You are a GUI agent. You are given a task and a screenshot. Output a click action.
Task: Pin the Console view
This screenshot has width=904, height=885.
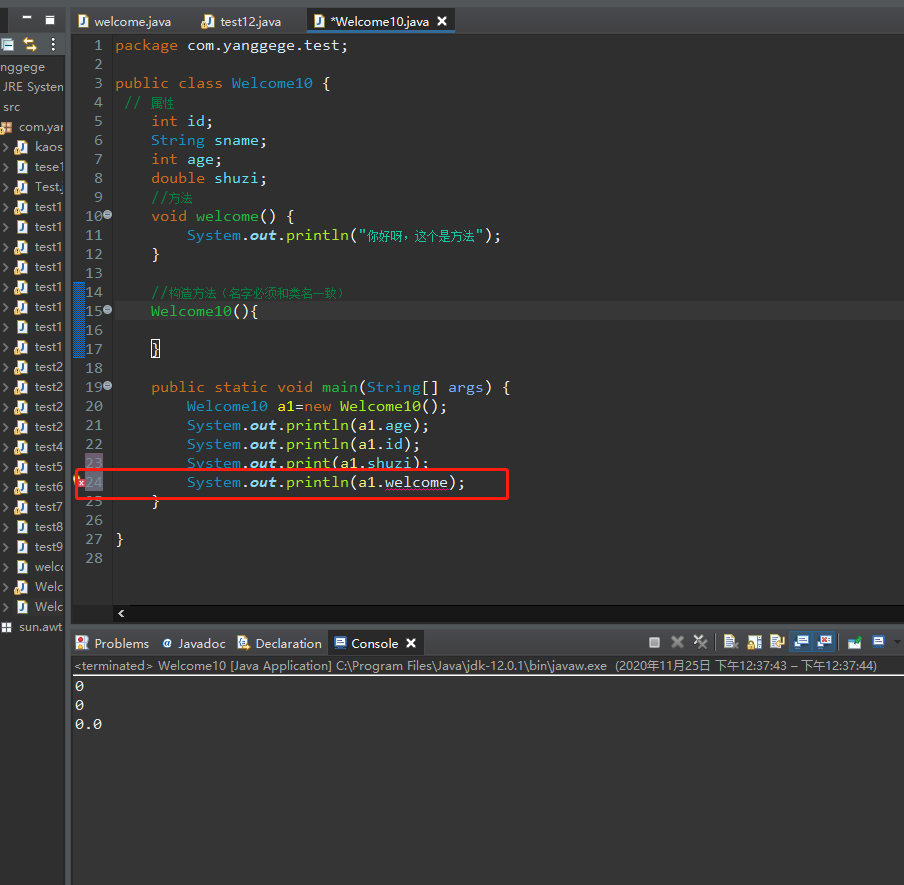854,642
